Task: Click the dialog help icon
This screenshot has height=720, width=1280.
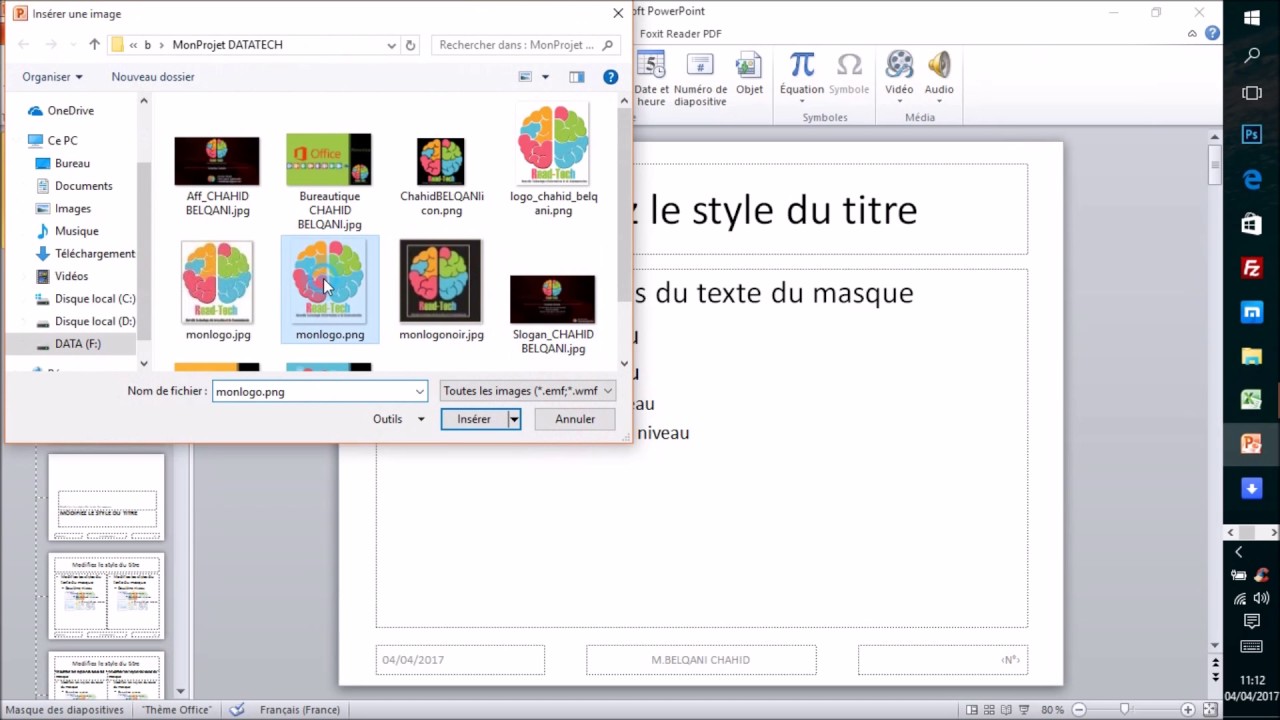Action: pos(610,77)
